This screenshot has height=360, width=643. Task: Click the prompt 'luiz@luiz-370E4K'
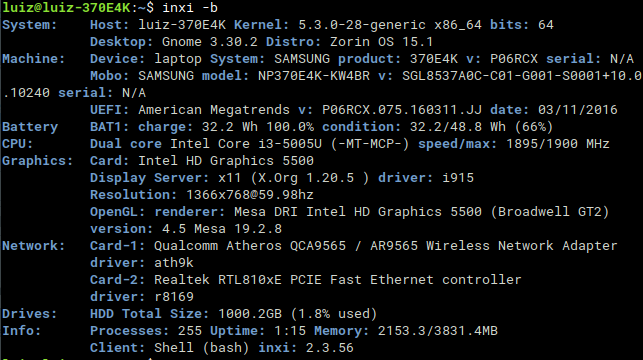click(66, 7)
